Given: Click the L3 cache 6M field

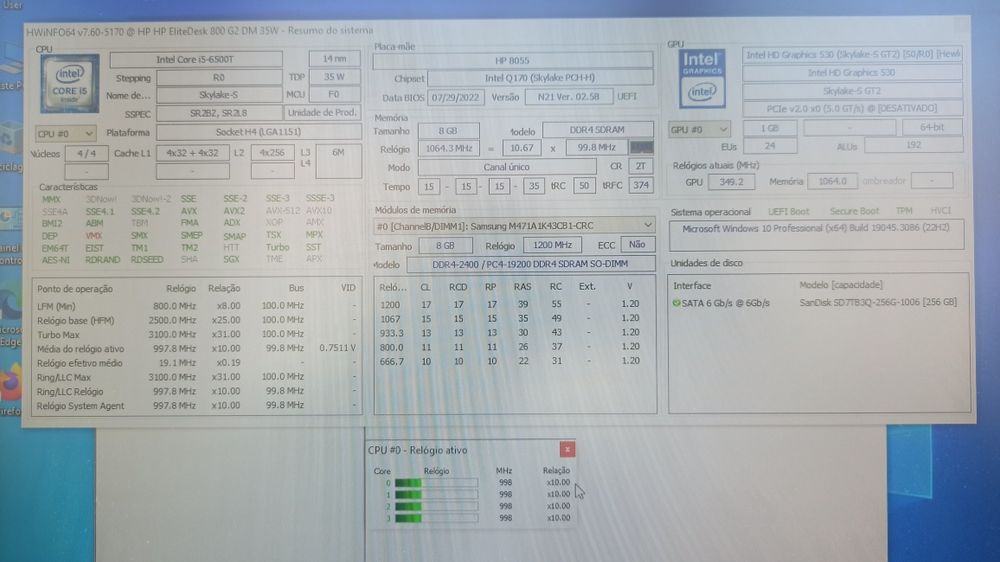Looking at the screenshot, I should click(x=338, y=161).
